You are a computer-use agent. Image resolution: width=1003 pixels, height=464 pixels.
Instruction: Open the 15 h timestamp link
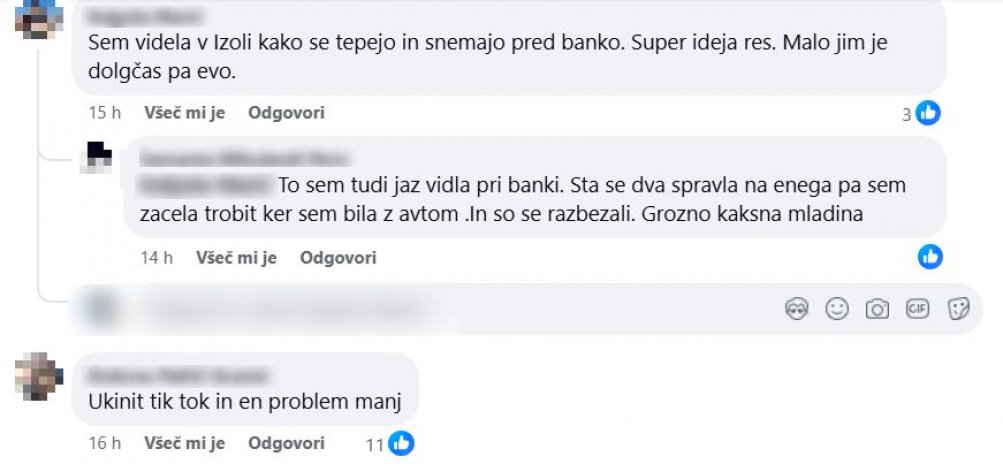(x=105, y=113)
